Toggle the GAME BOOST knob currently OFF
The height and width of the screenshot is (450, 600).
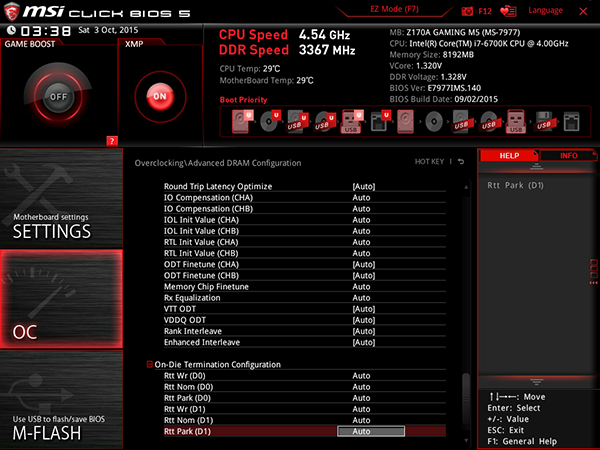(58, 96)
